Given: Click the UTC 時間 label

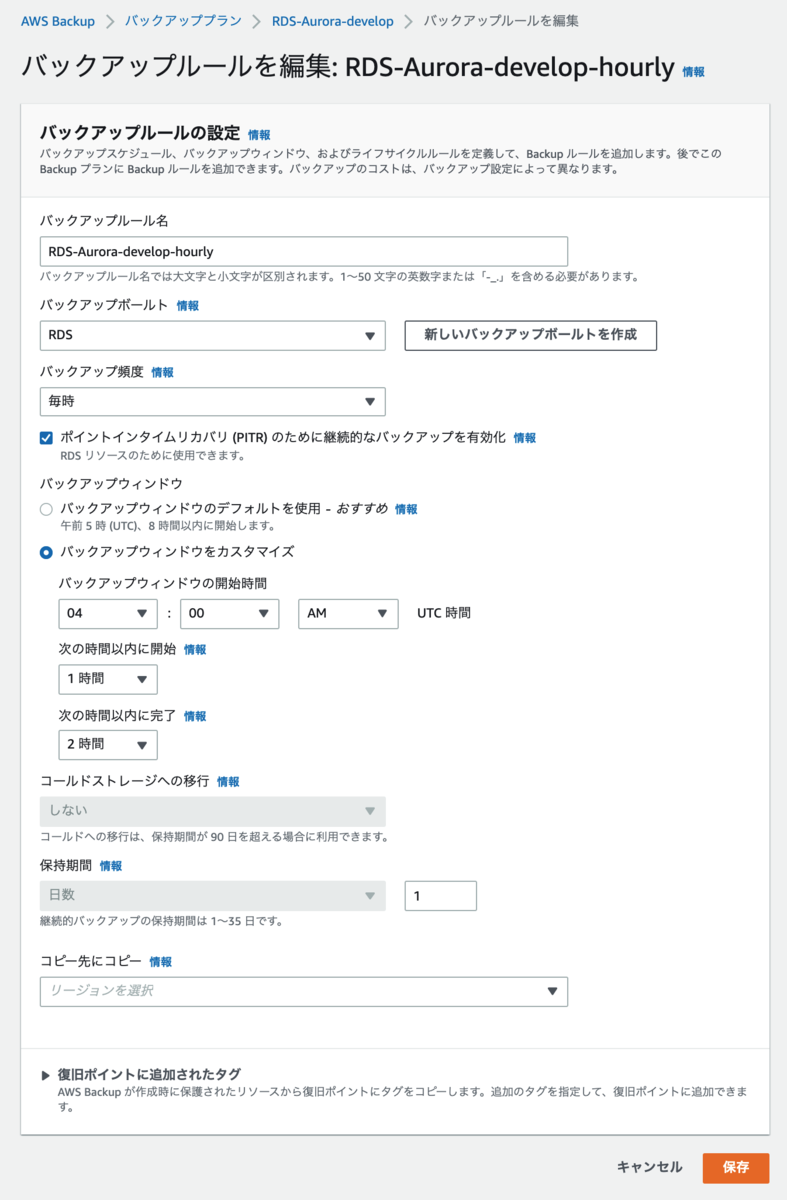Looking at the screenshot, I should (x=444, y=613).
